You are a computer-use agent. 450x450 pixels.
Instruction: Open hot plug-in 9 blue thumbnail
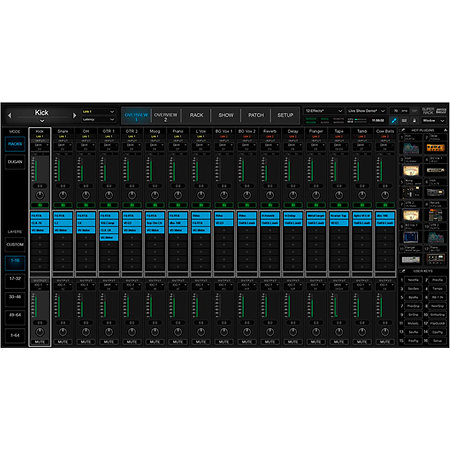tap(411, 237)
